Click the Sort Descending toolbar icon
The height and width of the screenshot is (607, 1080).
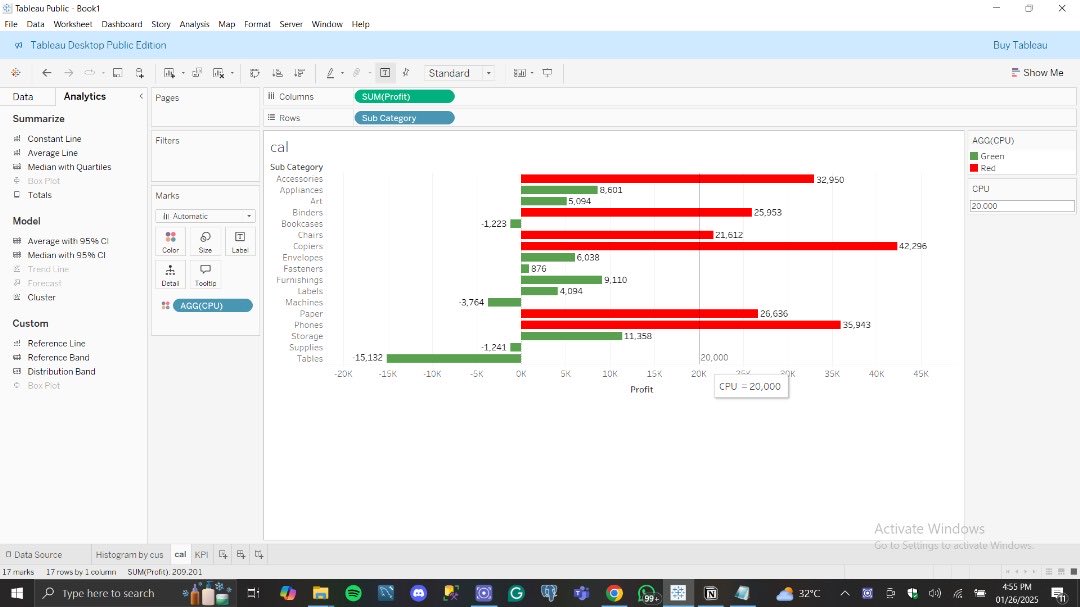click(x=300, y=72)
